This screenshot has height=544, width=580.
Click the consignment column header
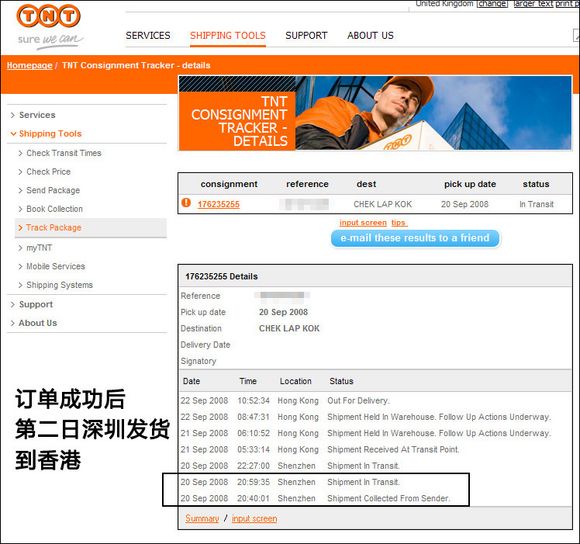point(229,184)
